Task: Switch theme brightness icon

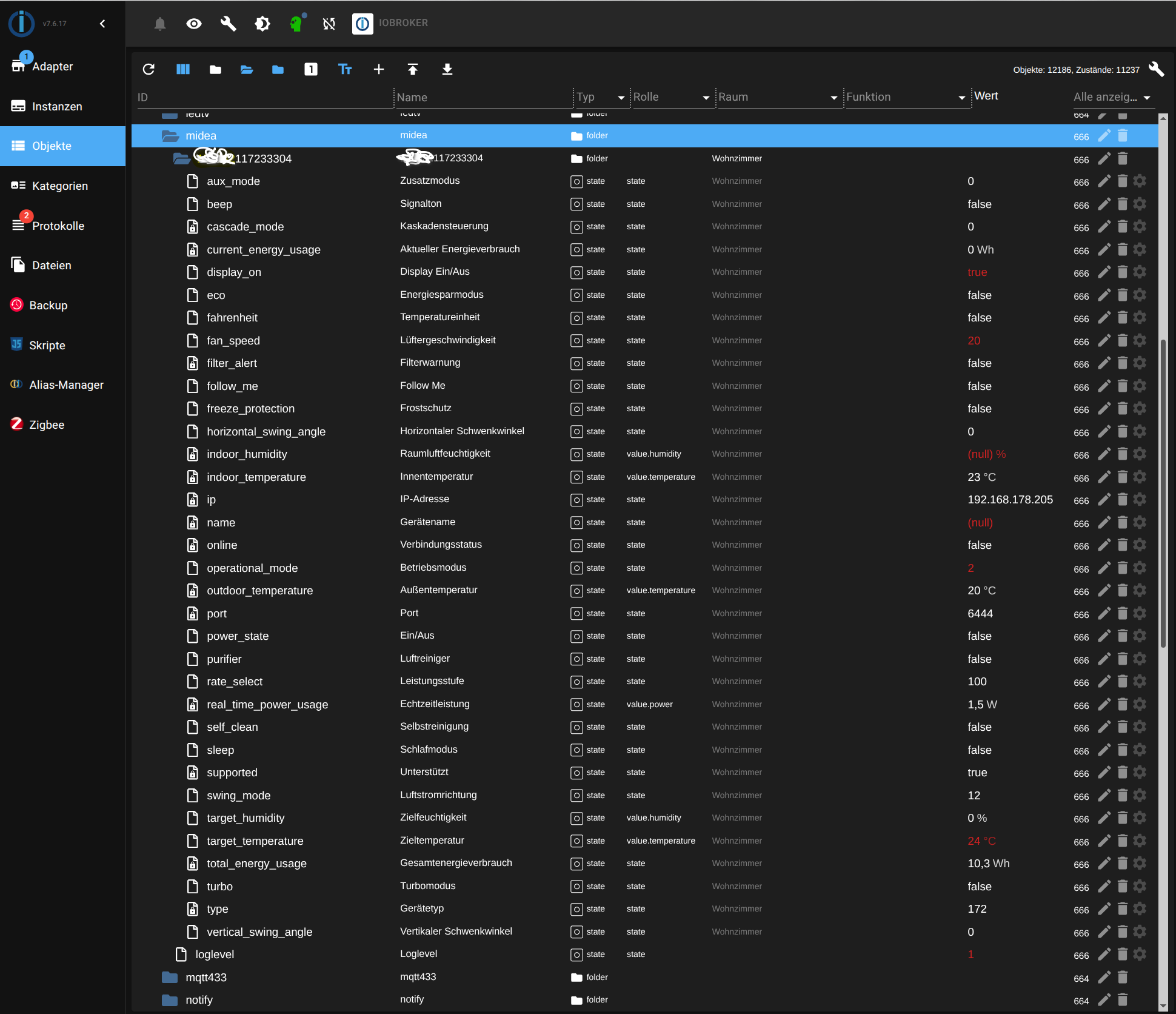Action: tap(262, 24)
